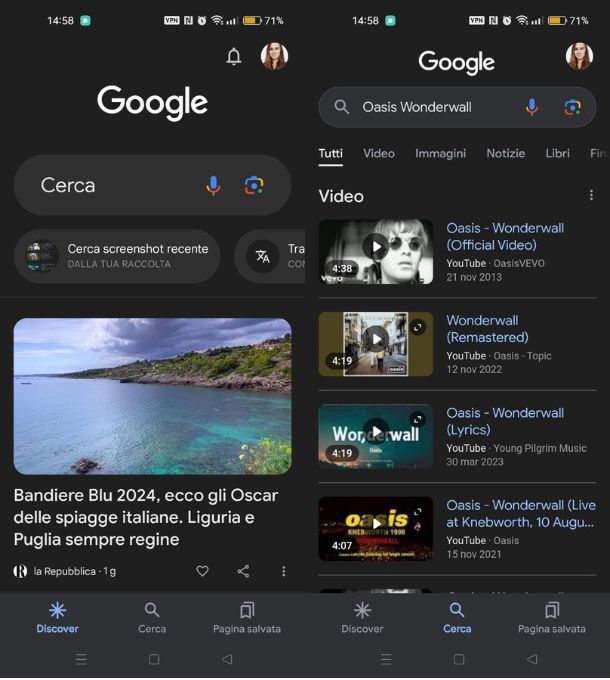Viewport: 610px width, 680px height.
Task: Open profile avatar on left Discover screen
Action: click(274, 56)
